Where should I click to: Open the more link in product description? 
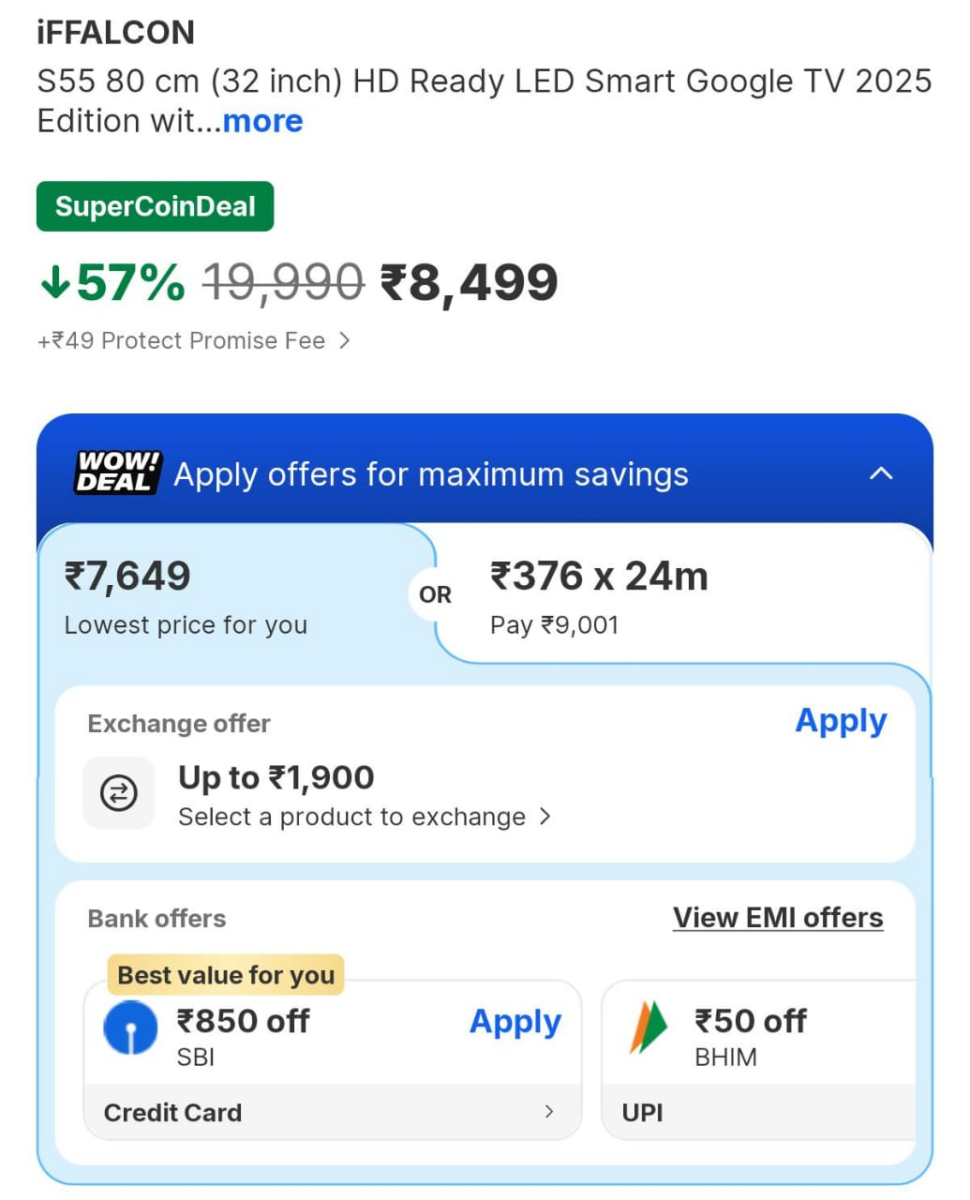(x=262, y=121)
